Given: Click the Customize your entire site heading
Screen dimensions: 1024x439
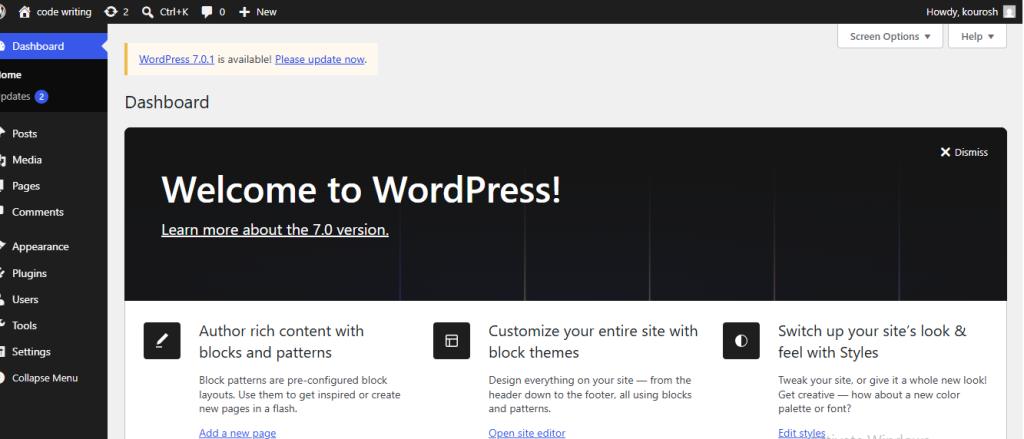Looking at the screenshot, I should click(x=593, y=342).
